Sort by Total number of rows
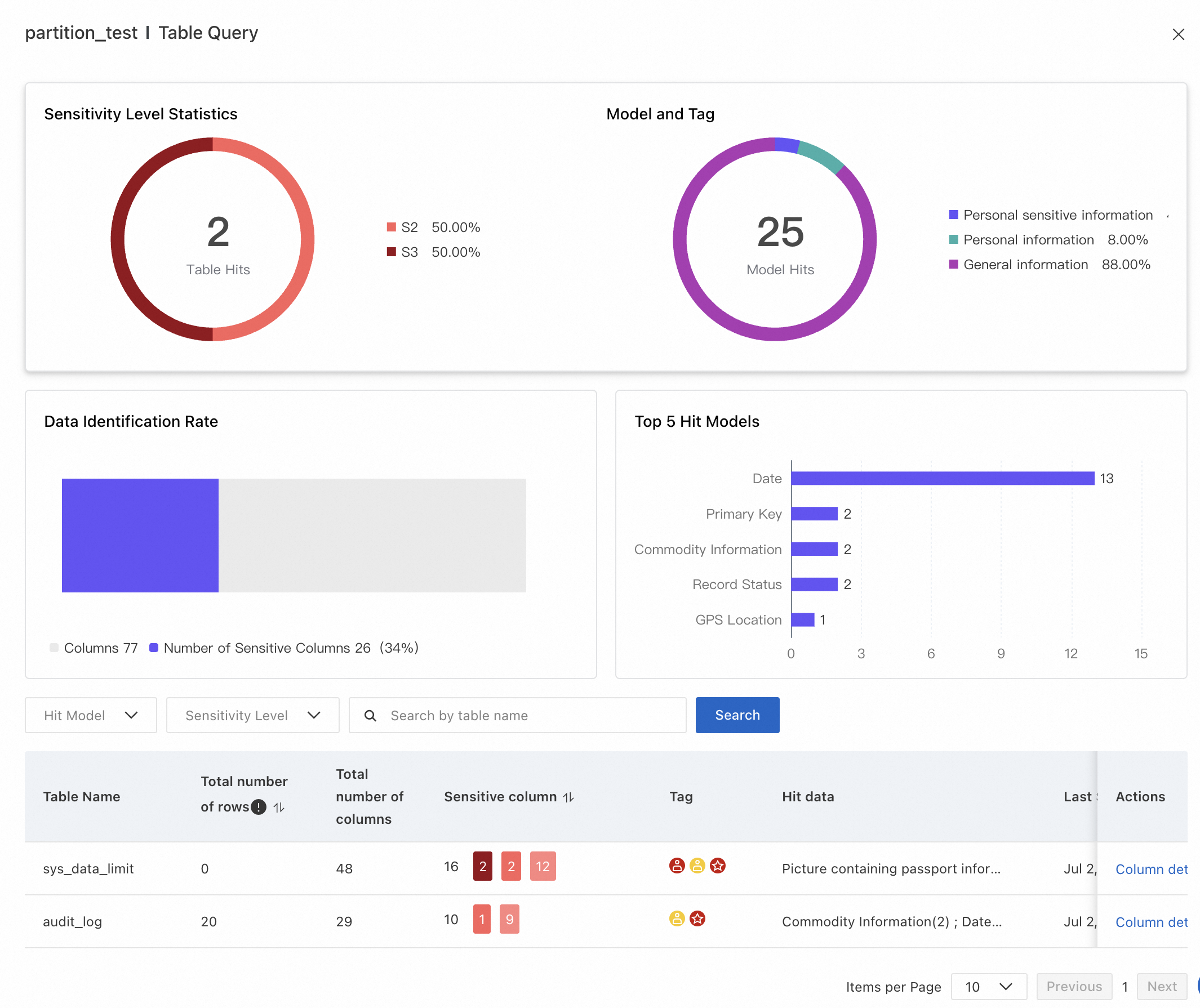1200x1008 pixels. click(279, 808)
